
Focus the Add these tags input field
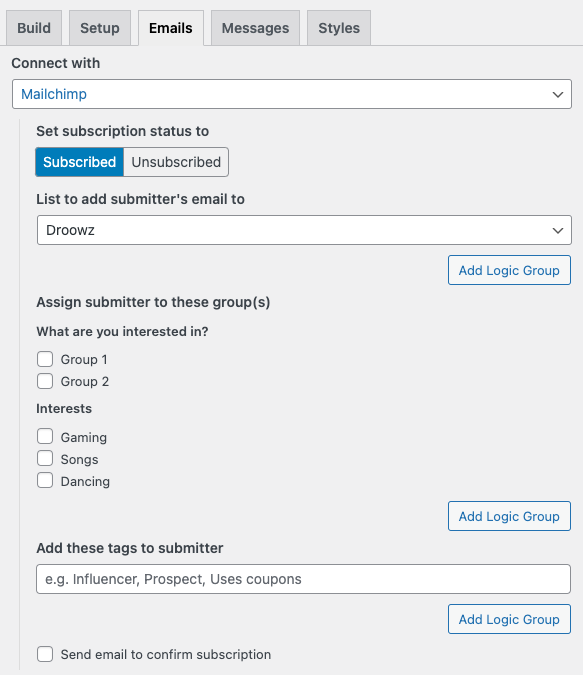coord(304,579)
